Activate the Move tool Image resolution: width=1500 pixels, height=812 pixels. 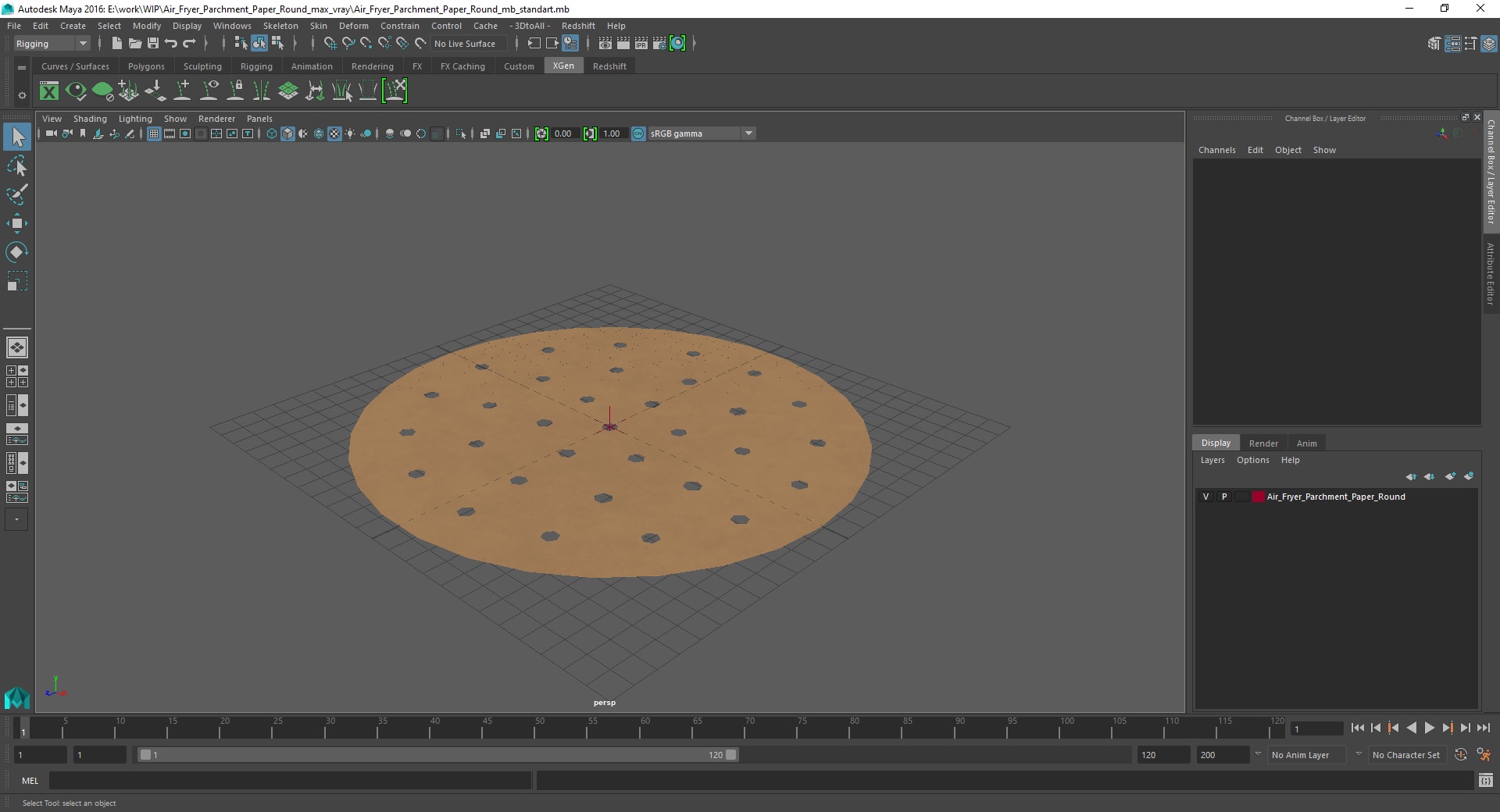point(17,223)
